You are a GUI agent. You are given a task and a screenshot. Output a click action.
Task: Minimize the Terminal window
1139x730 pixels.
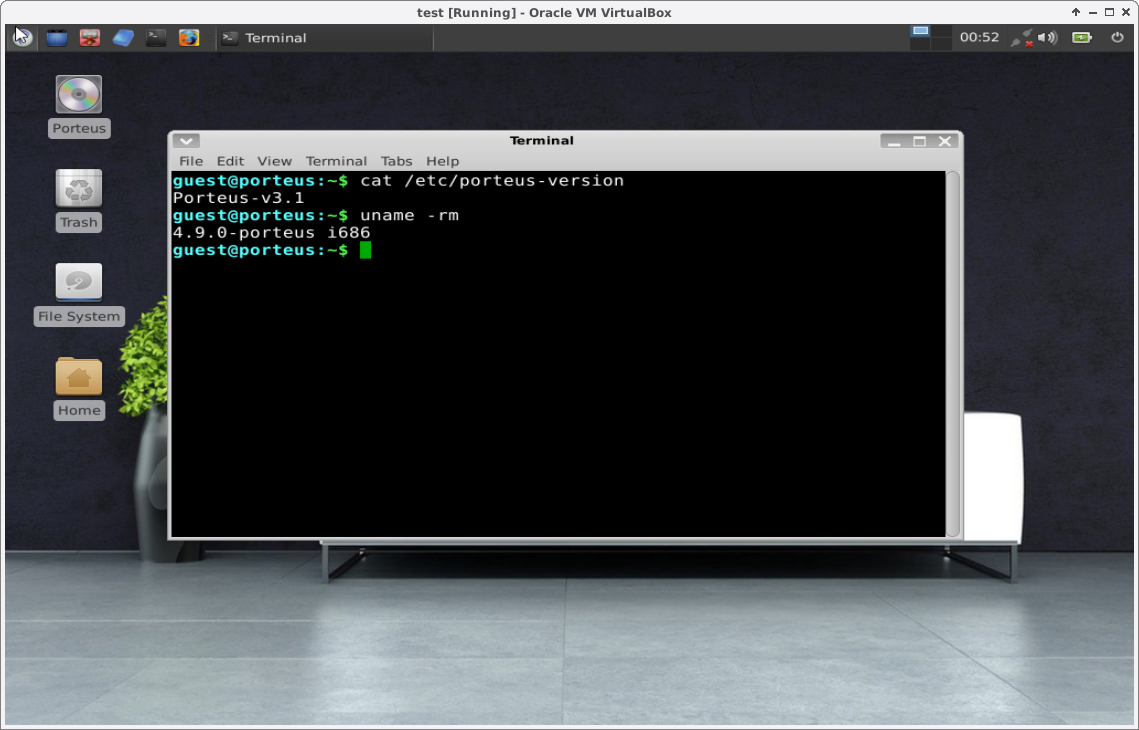893,141
